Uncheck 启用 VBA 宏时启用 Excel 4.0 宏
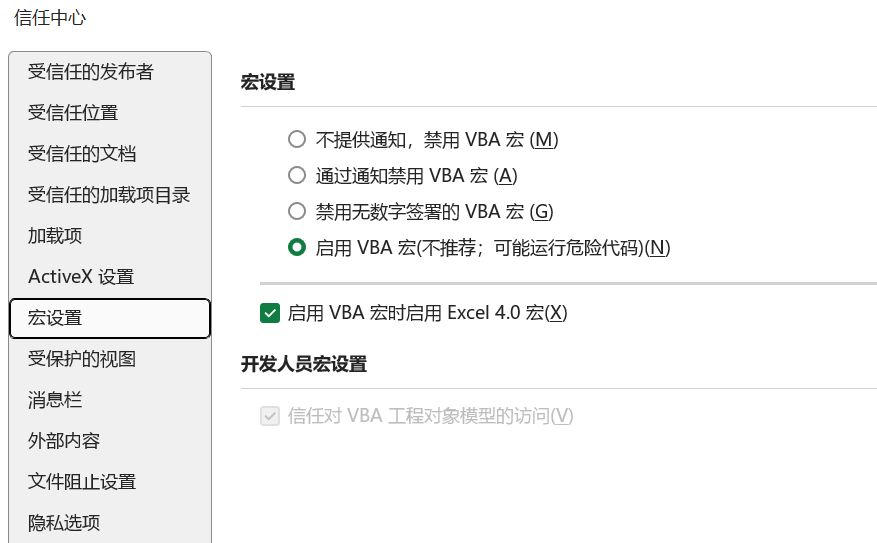The height and width of the screenshot is (543, 877). click(269, 313)
